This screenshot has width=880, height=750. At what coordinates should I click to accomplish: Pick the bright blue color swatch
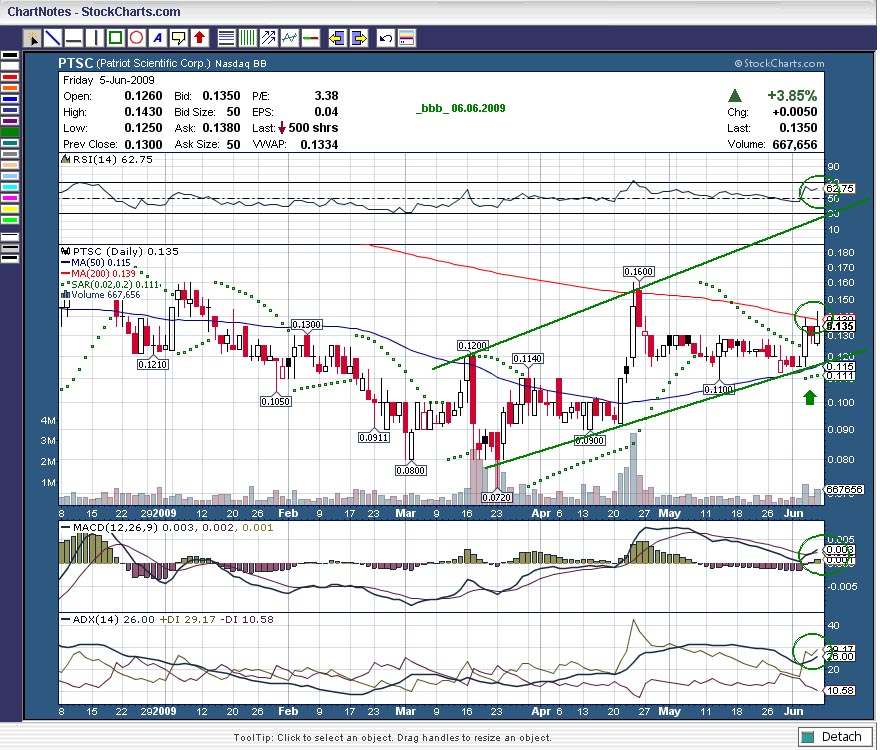coord(10,99)
